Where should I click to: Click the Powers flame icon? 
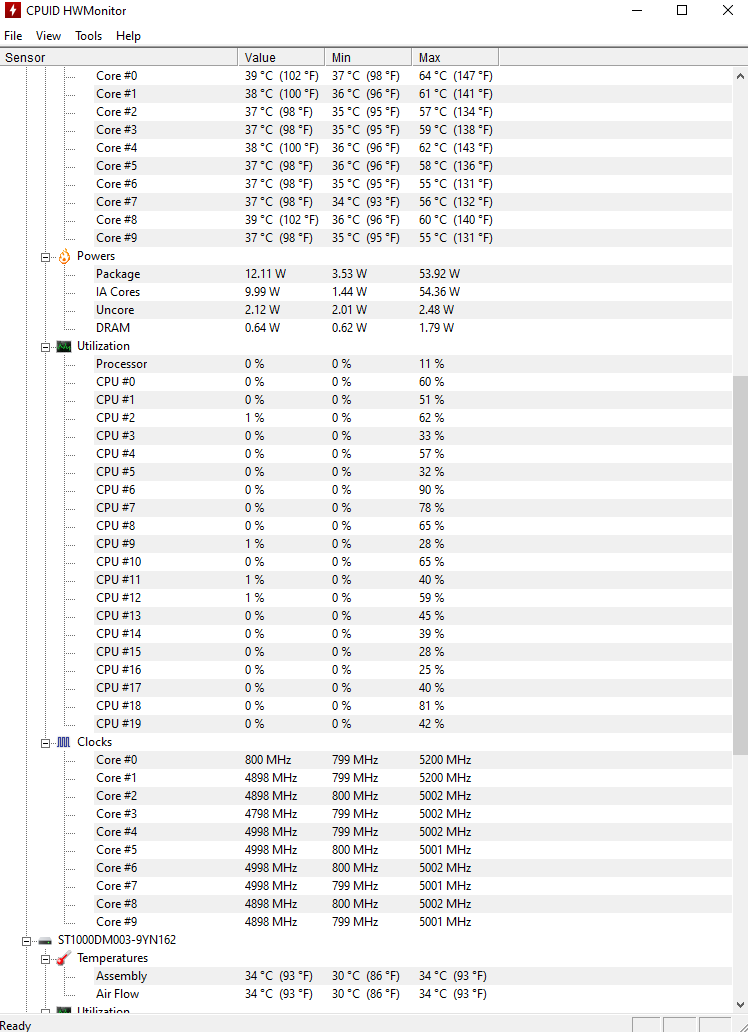[x=64, y=257]
